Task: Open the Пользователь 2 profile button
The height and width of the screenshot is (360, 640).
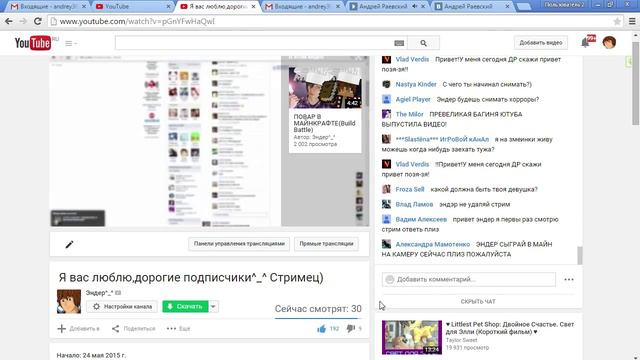Action: [x=564, y=4]
